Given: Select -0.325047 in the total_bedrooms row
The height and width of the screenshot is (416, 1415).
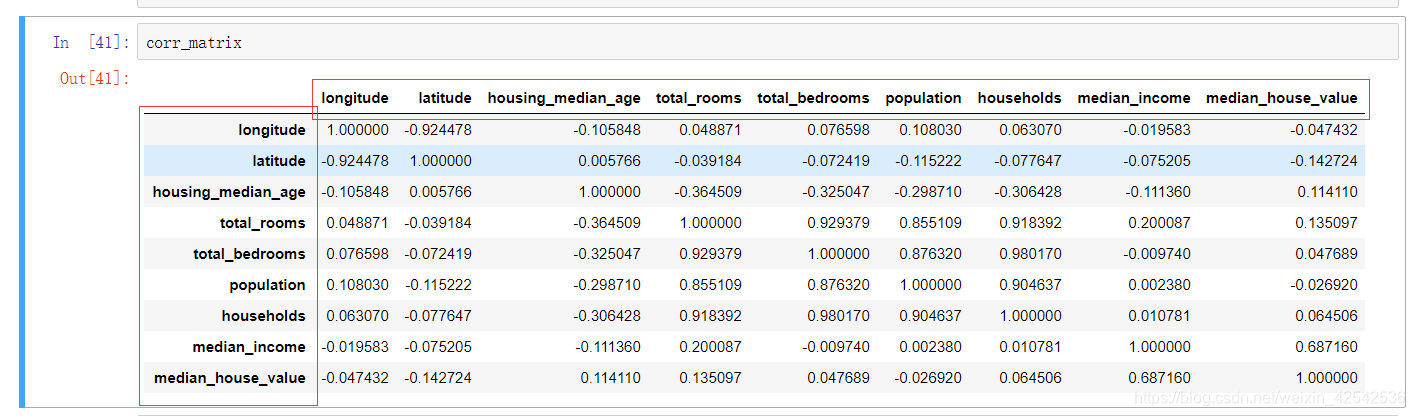Looking at the screenshot, I should tap(607, 254).
